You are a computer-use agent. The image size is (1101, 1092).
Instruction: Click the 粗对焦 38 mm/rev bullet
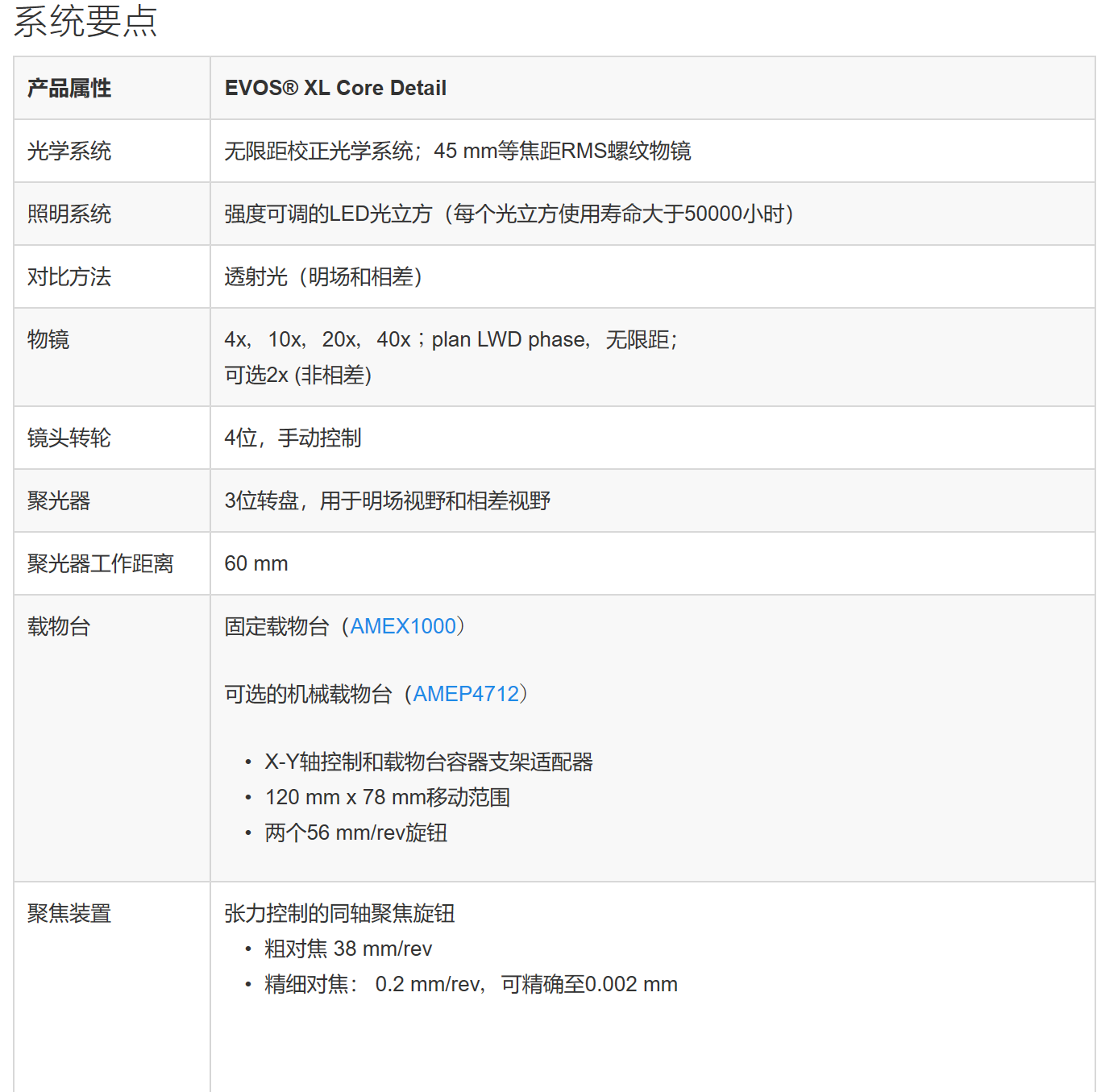pyautogui.click(x=348, y=949)
